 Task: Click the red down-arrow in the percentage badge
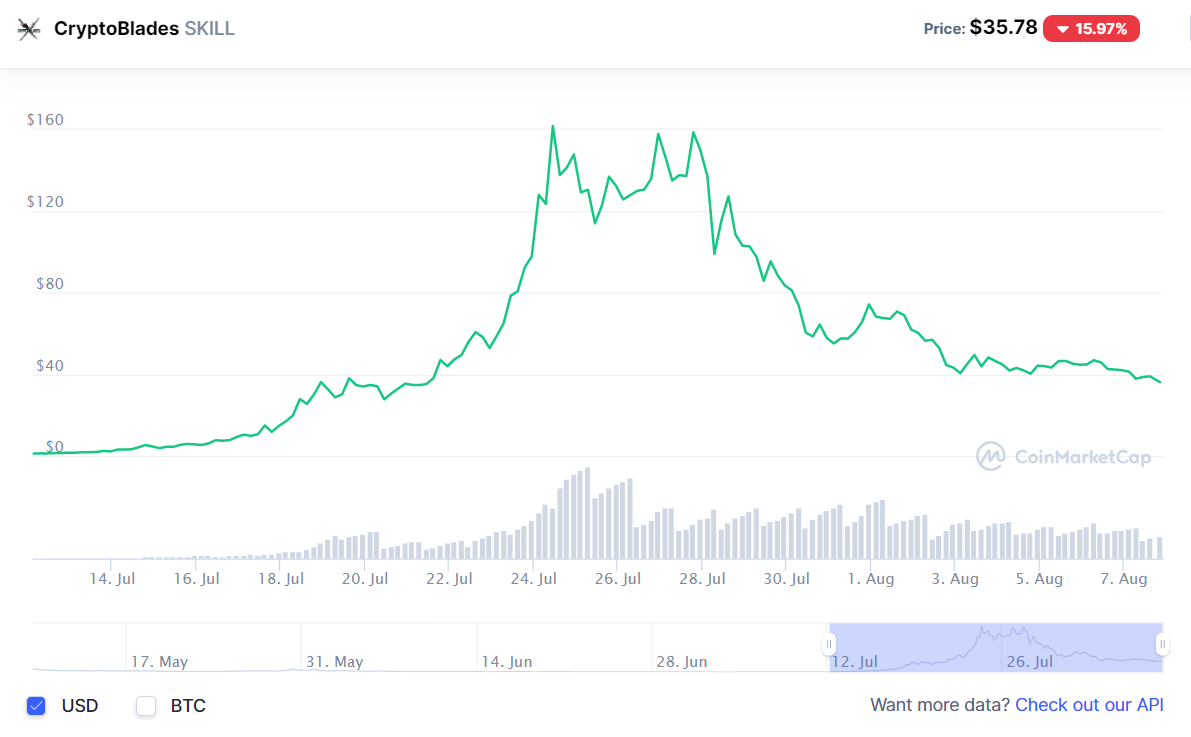pyautogui.click(x=1063, y=29)
